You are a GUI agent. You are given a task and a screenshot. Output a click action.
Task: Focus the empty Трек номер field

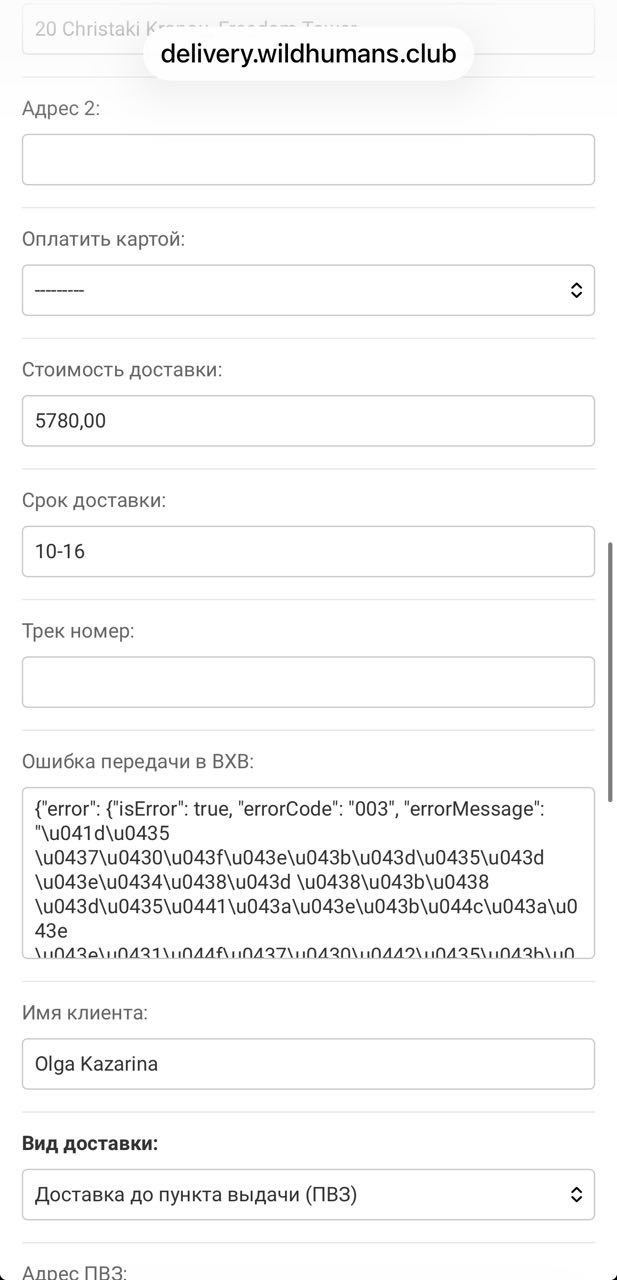point(308,682)
